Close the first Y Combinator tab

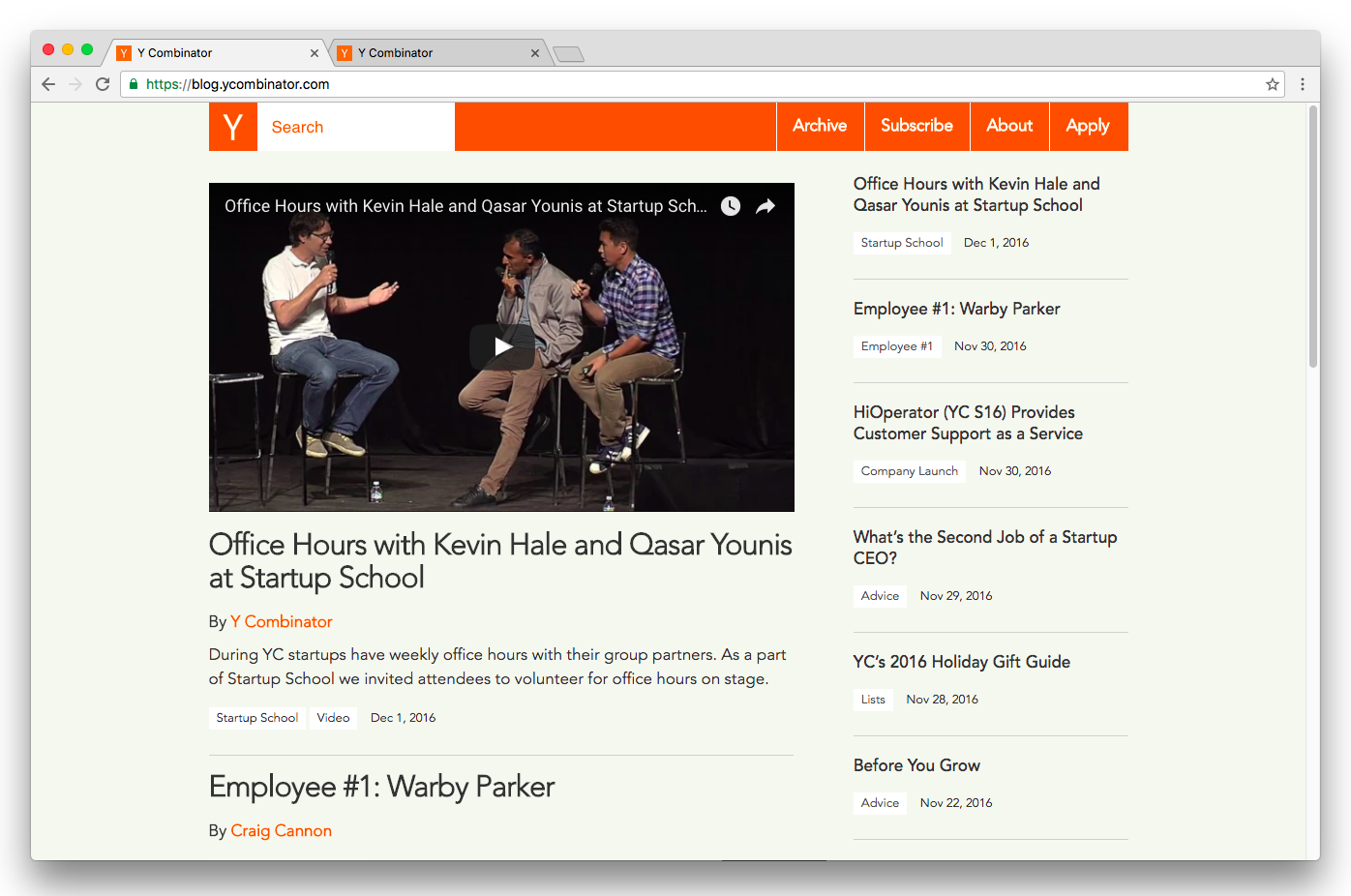coord(315,53)
